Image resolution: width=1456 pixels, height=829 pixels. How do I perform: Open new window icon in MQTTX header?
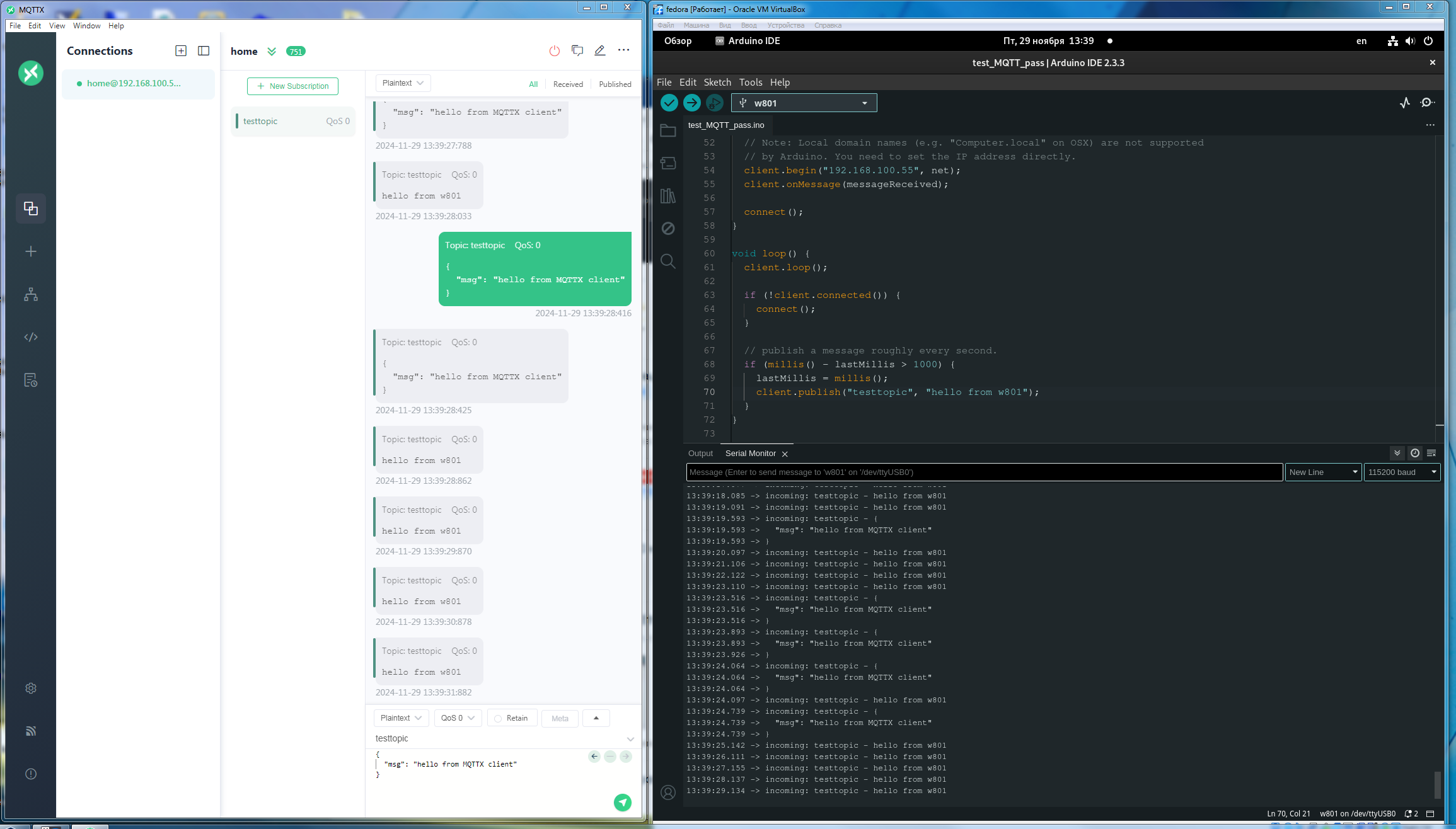tap(577, 50)
